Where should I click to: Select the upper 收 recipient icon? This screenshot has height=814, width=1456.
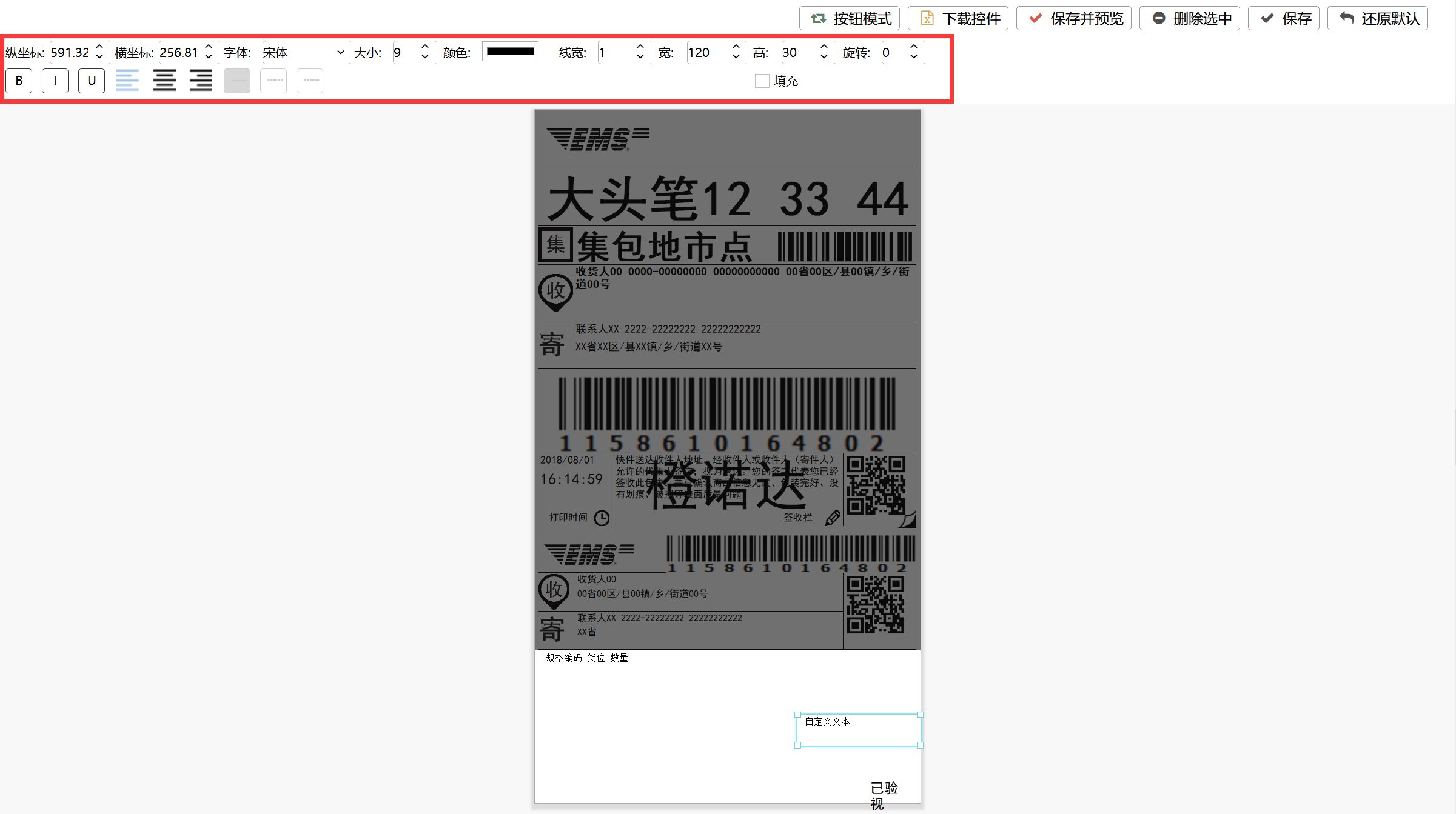[555, 293]
